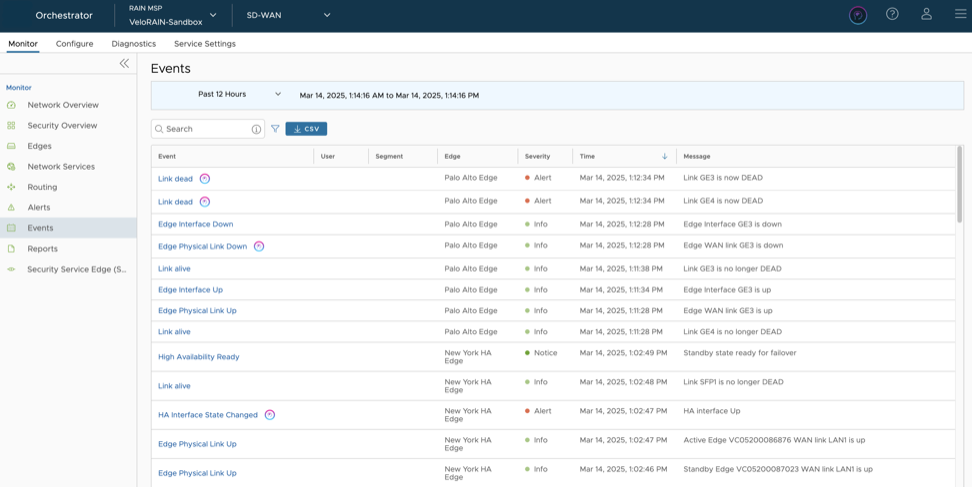Open the SD-WAN service dropdown
This screenshot has height=487, width=972.
(x=326, y=15)
